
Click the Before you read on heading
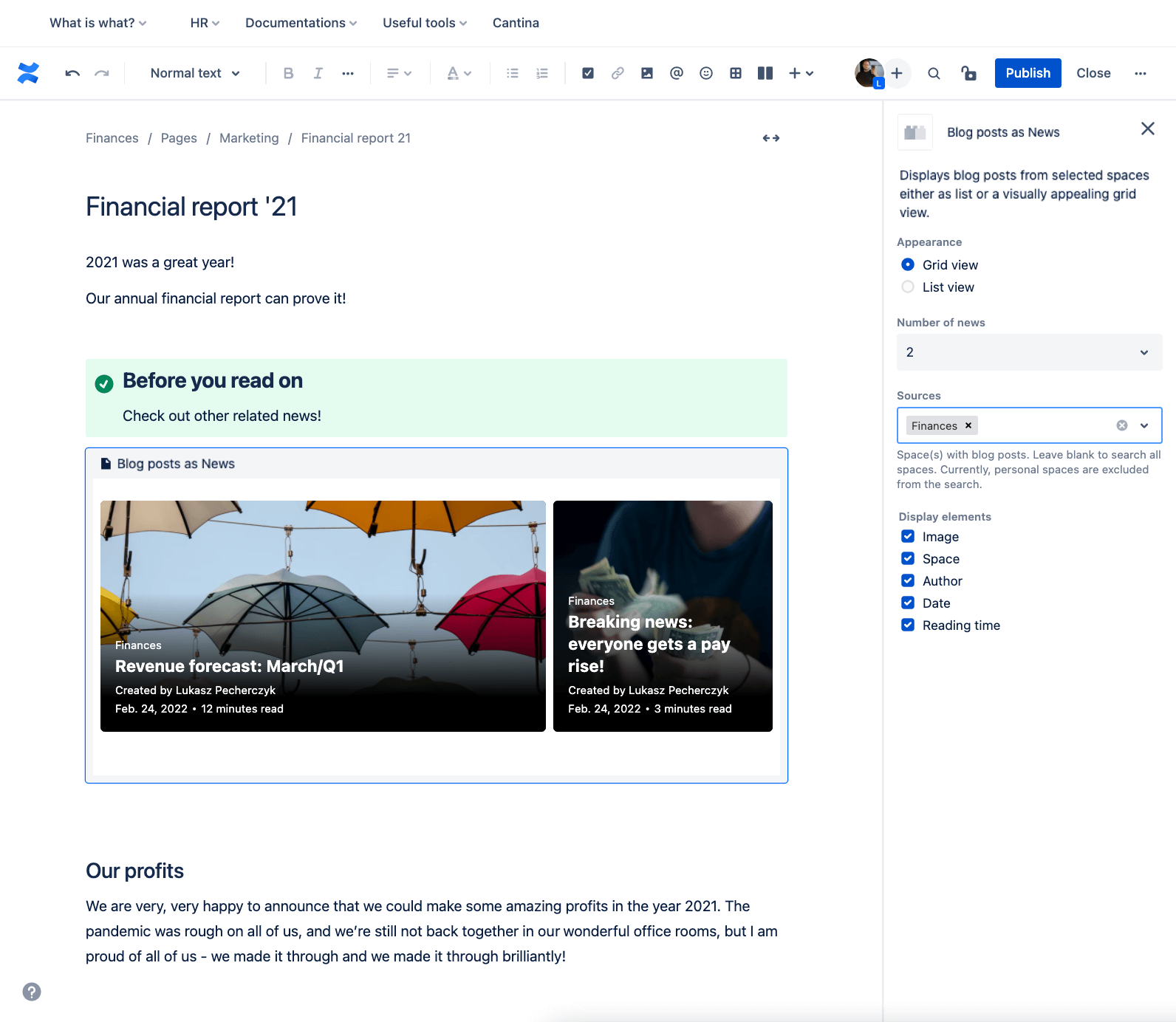coord(213,380)
